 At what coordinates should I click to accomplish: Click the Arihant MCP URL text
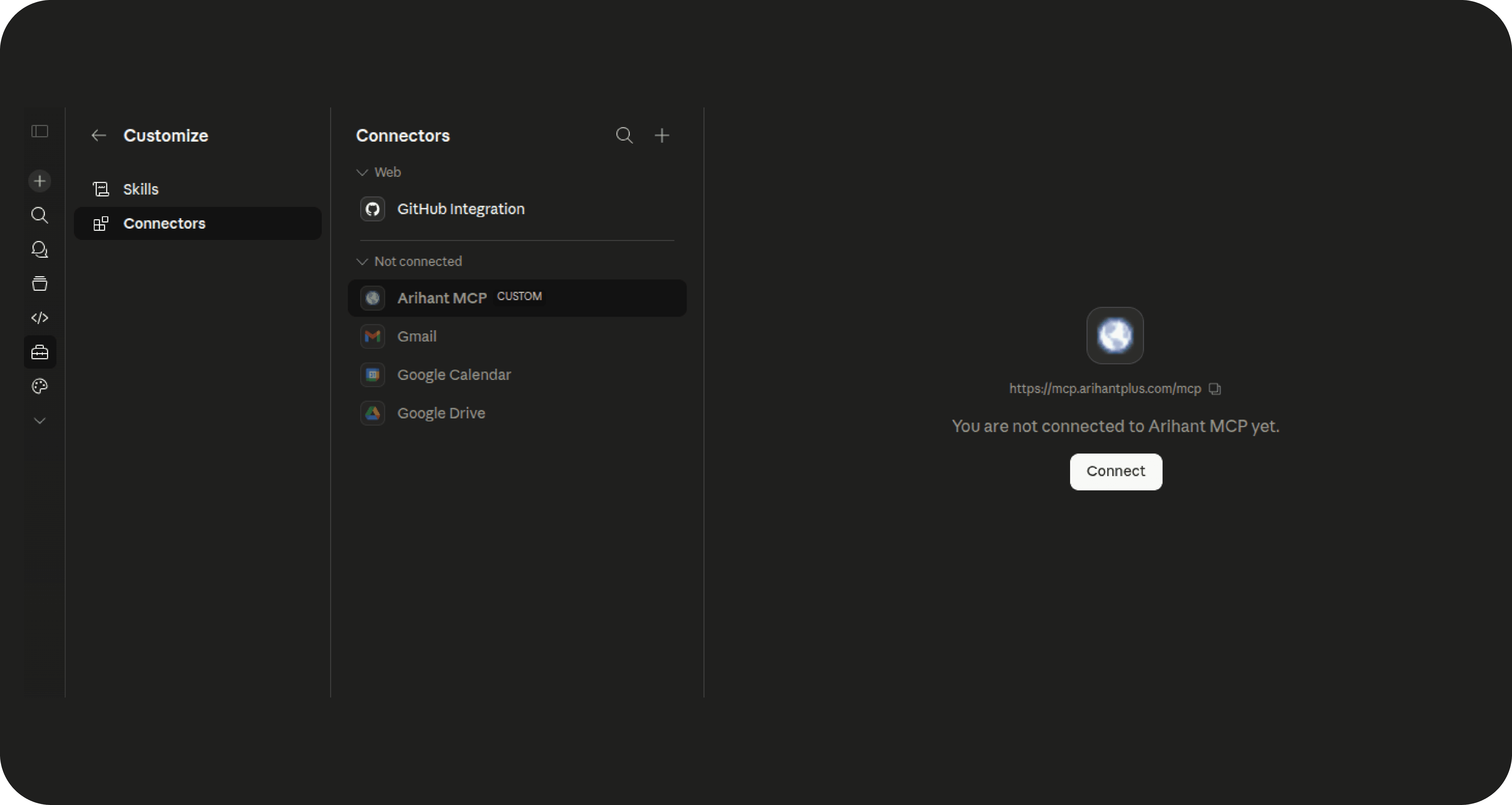click(1105, 389)
